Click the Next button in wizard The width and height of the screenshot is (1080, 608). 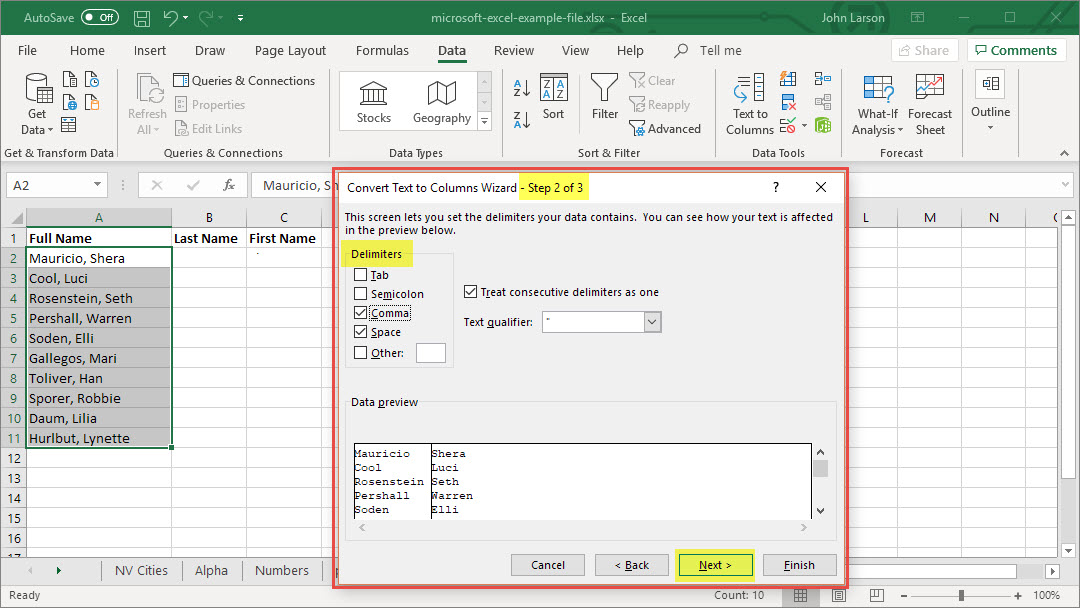pyautogui.click(x=714, y=565)
